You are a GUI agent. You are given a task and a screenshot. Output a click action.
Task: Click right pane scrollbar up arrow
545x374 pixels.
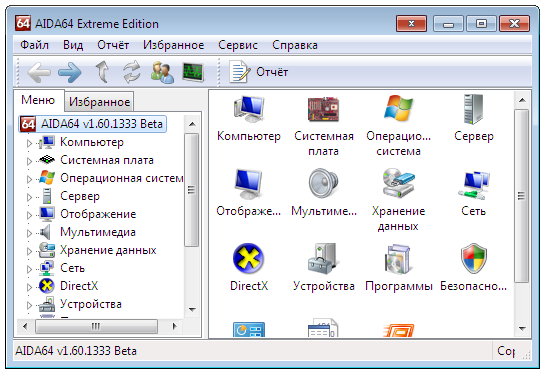(x=522, y=100)
